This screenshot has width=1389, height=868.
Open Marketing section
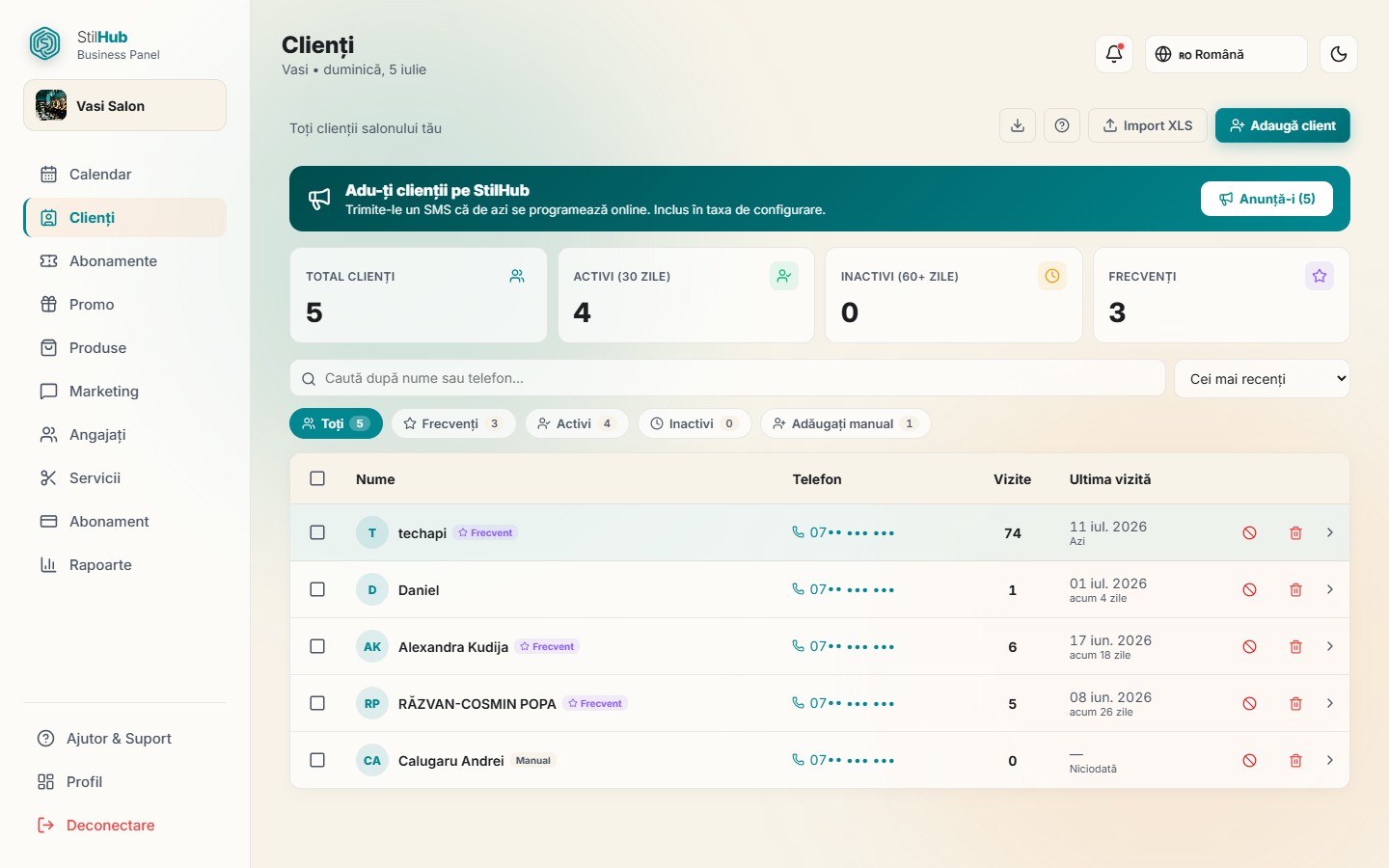(x=125, y=392)
